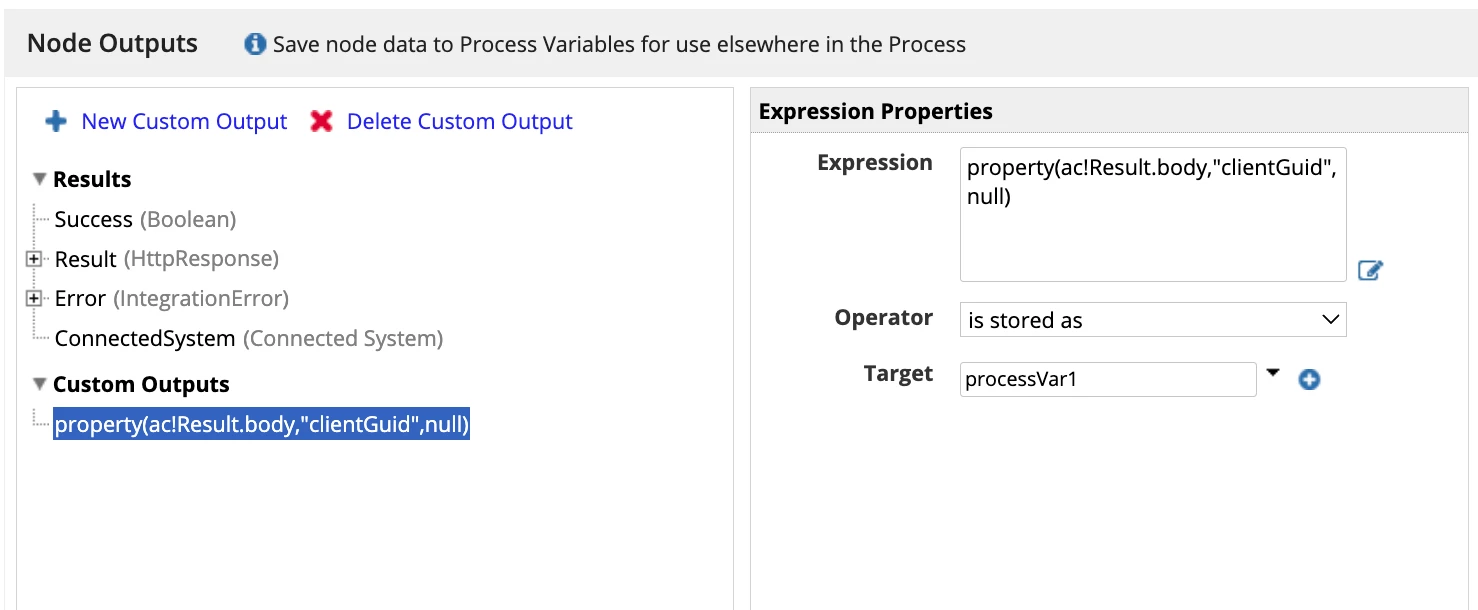Click the Target processVar1 input field
Viewport: 1478px width, 610px height.
pyautogui.click(x=1108, y=380)
